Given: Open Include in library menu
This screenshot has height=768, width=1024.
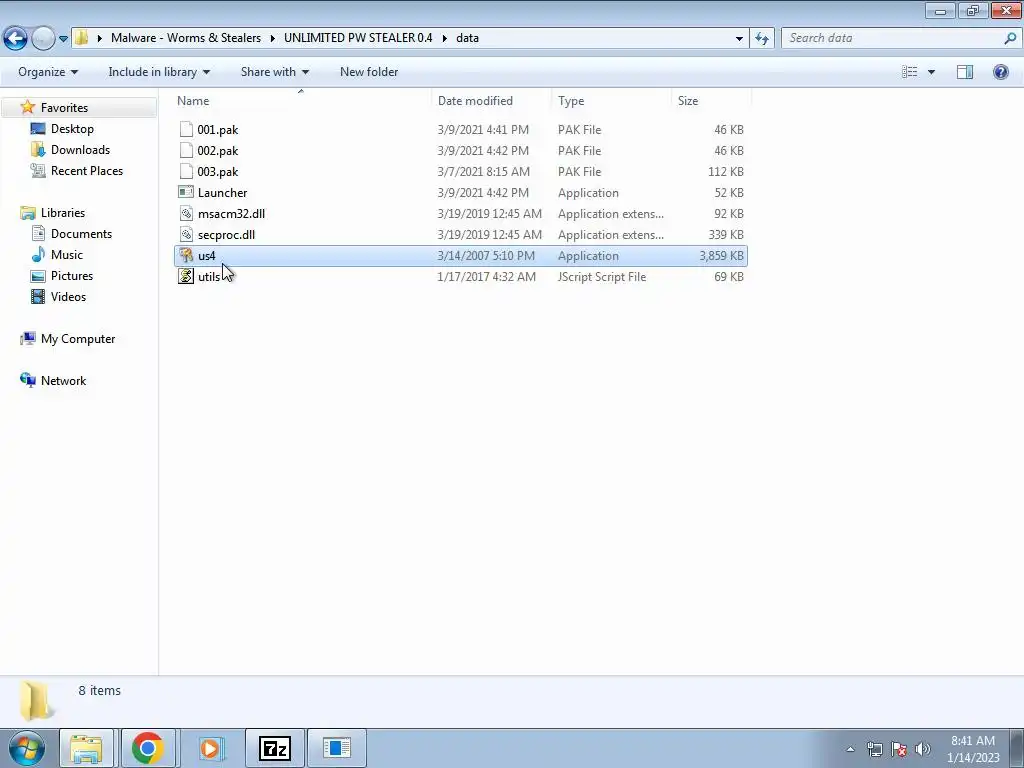Looking at the screenshot, I should click(159, 72).
